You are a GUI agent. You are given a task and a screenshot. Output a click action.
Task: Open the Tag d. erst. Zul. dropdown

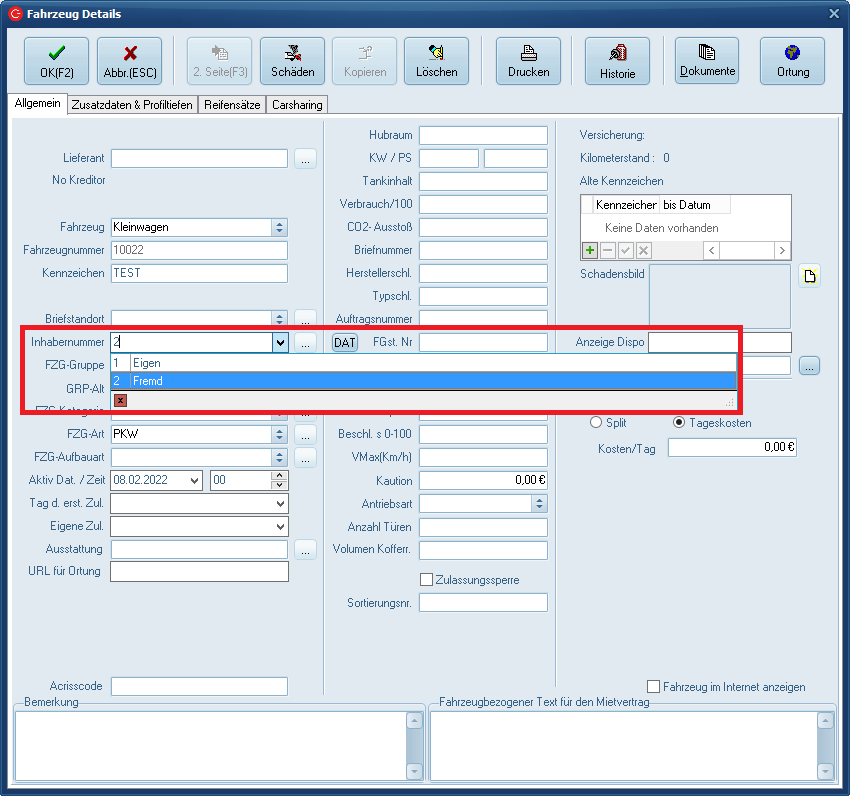[279, 504]
